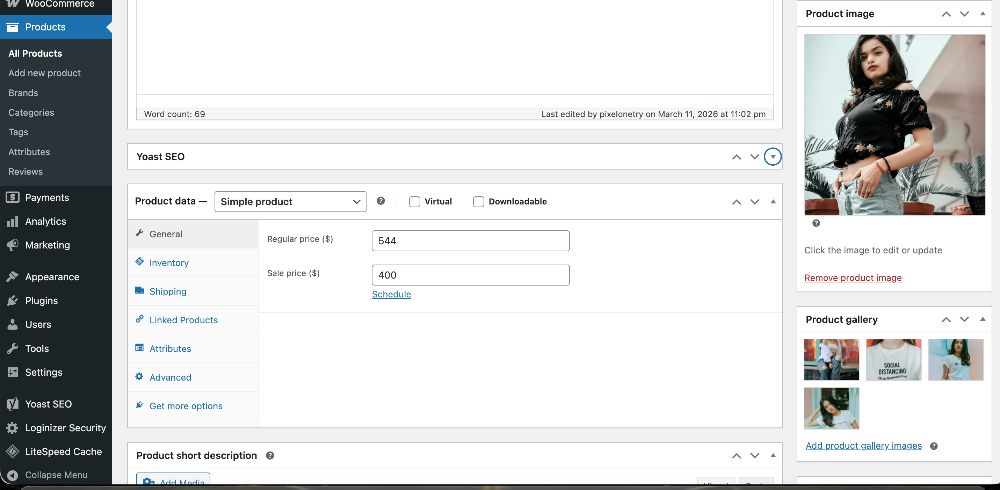1000x490 pixels.
Task: Click the Sale price input field
Action: tap(471, 275)
